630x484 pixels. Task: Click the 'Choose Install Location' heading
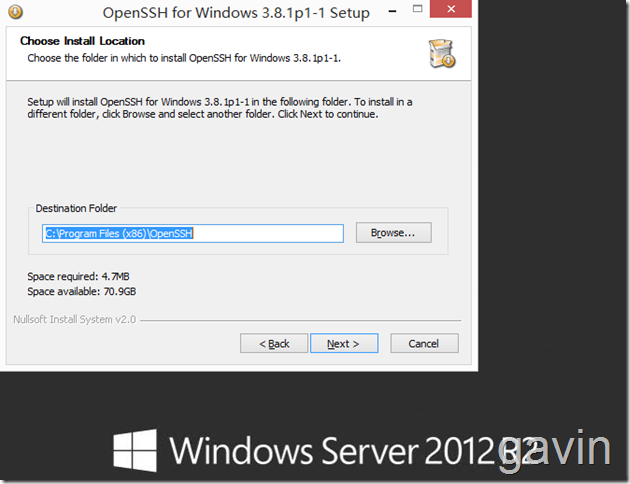tap(82, 41)
